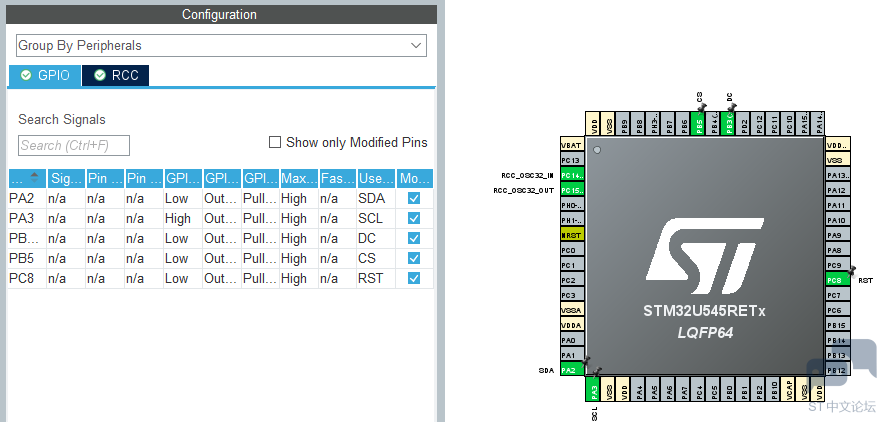Click the PA1 pin on chip
885x422 pixels.
pyautogui.click(x=572, y=355)
